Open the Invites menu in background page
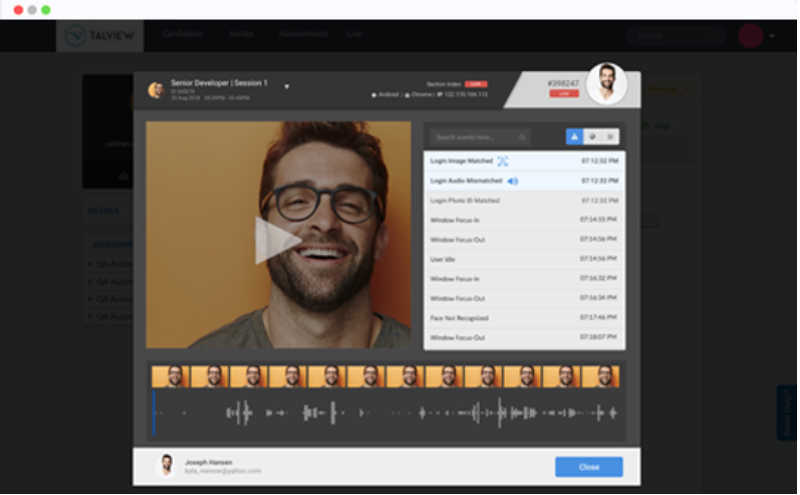The width and height of the screenshot is (800, 495). pyautogui.click(x=241, y=34)
